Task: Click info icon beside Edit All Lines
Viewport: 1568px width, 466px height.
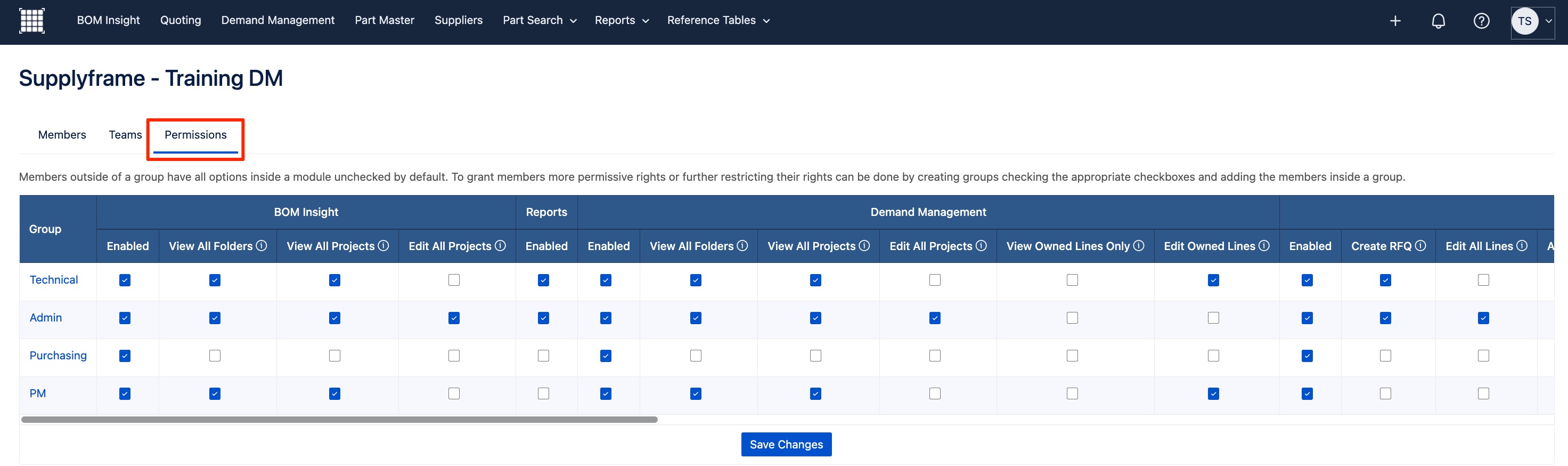Action: (x=1522, y=245)
